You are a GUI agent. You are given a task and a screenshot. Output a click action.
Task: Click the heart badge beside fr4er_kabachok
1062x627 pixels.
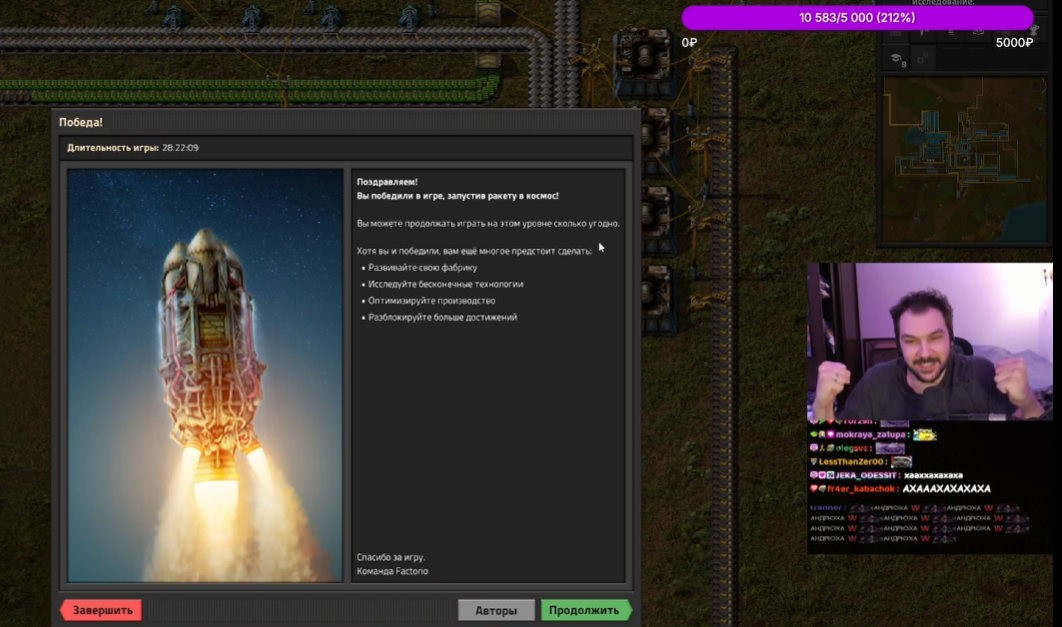(x=813, y=489)
